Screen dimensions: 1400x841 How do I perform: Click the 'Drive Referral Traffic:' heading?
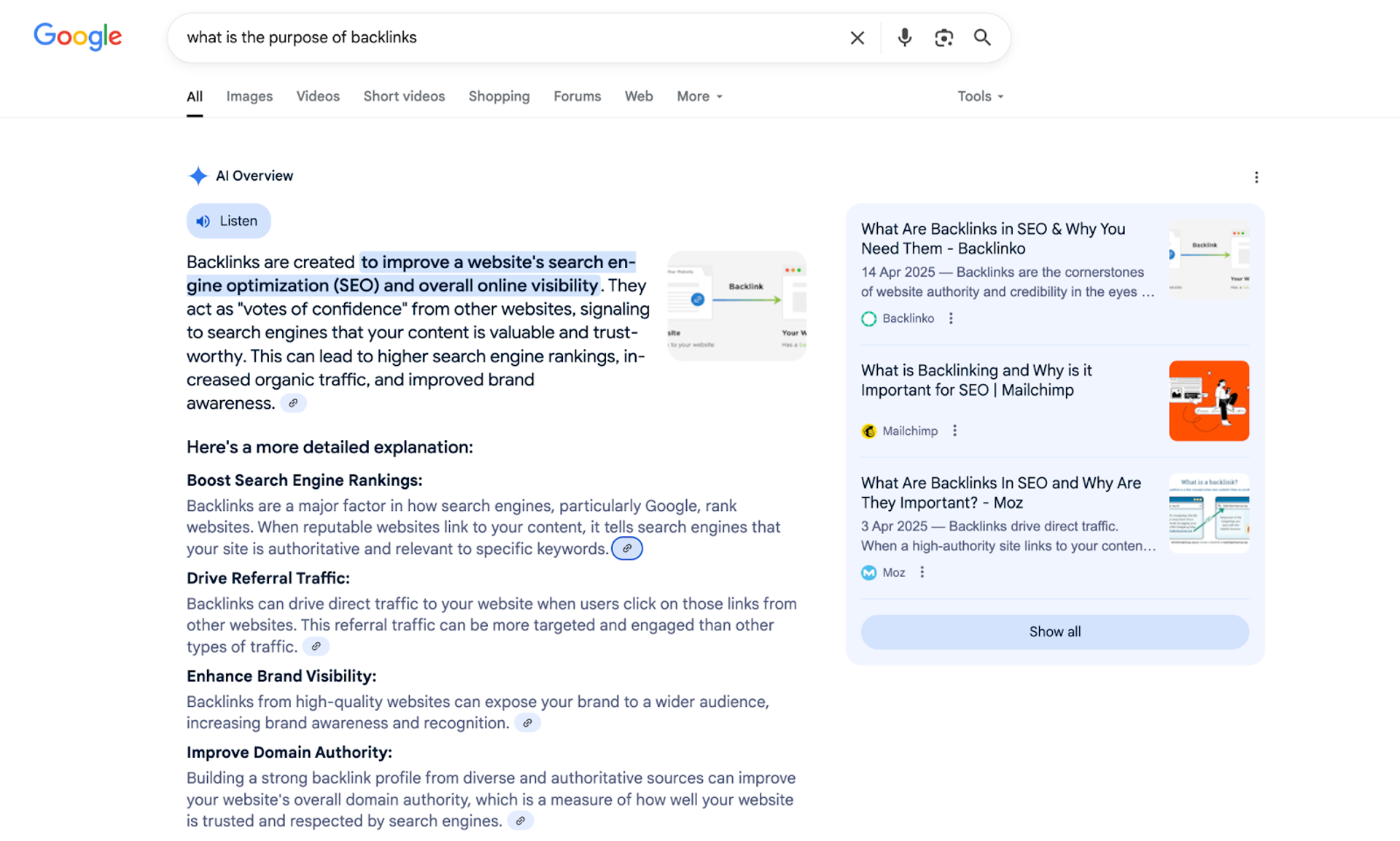[x=268, y=578]
